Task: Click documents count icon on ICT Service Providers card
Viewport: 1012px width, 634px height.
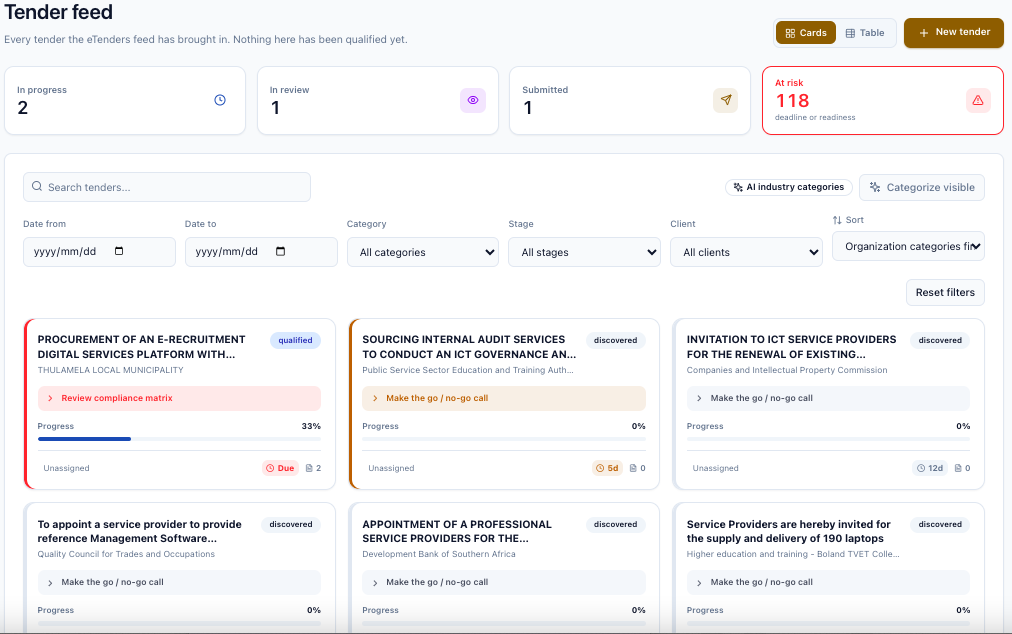Action: [x=958, y=468]
